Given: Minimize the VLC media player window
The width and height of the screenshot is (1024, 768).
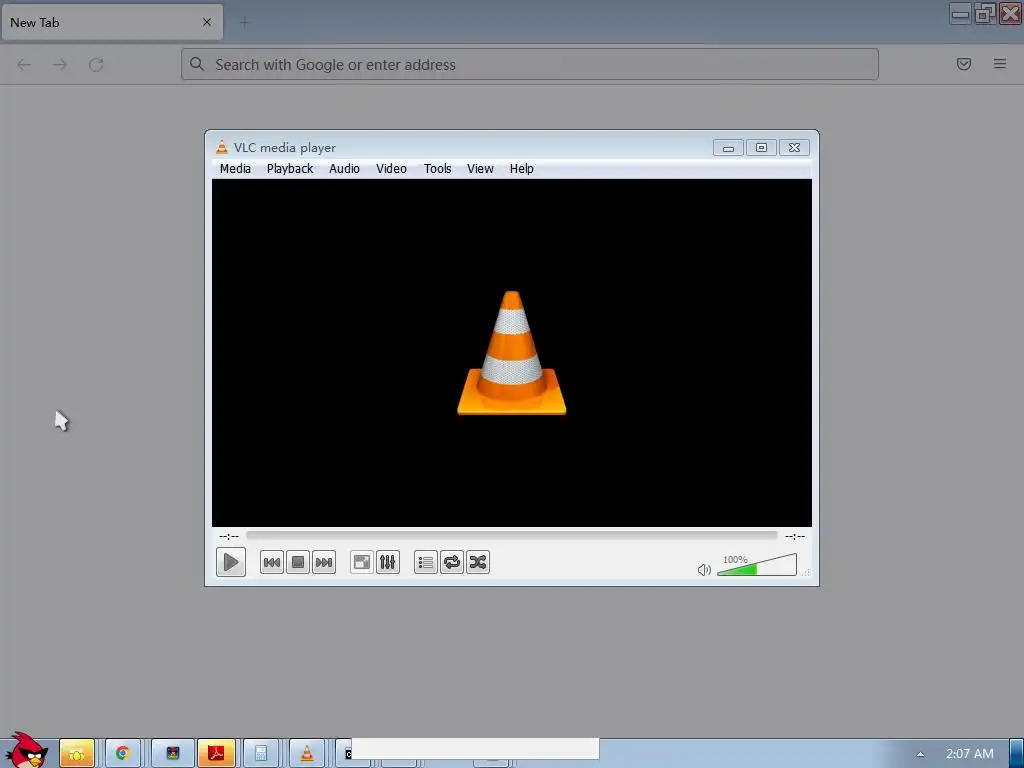Looking at the screenshot, I should (728, 148).
